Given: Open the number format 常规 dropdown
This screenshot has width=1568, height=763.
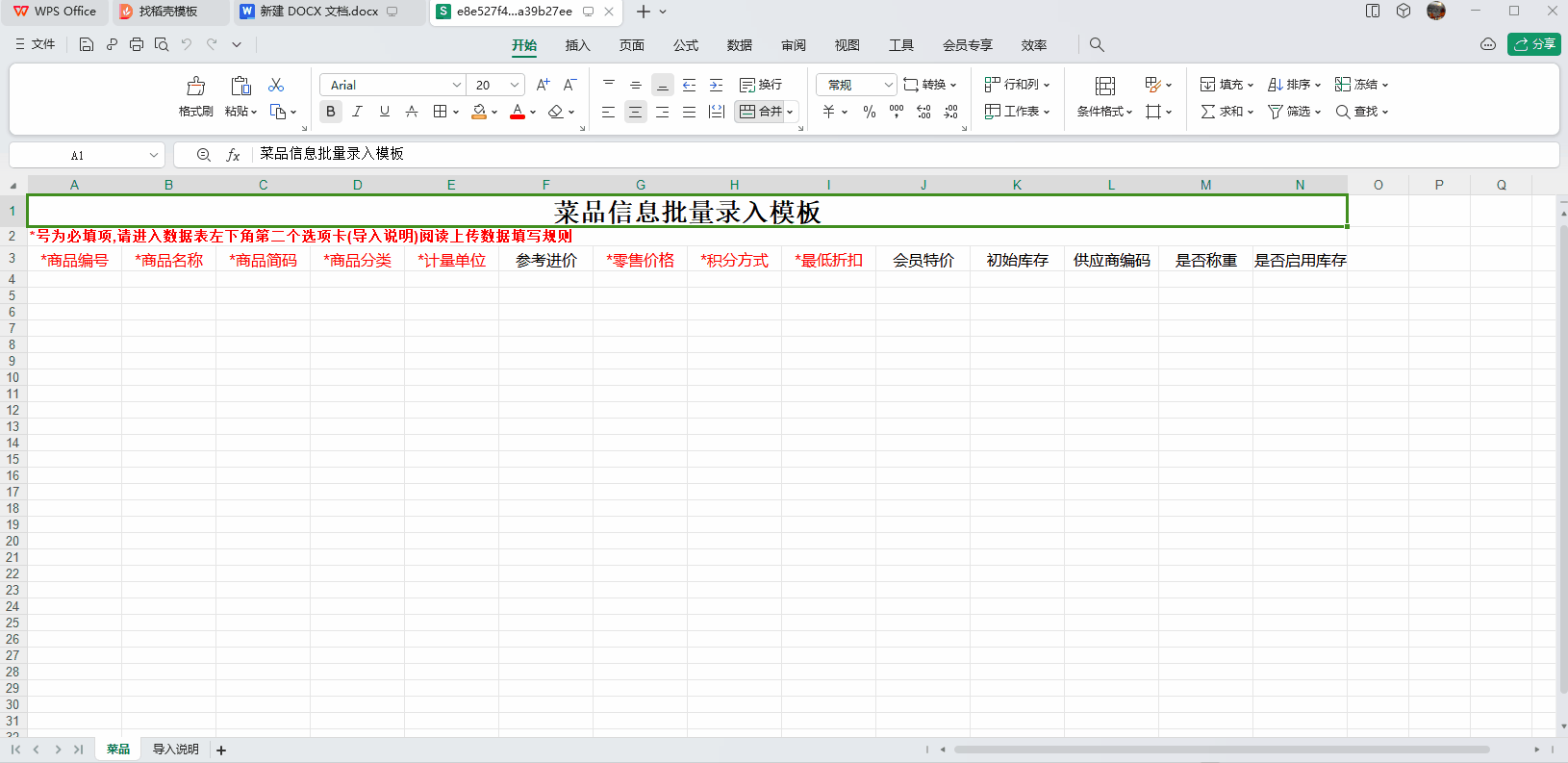Looking at the screenshot, I should point(888,85).
